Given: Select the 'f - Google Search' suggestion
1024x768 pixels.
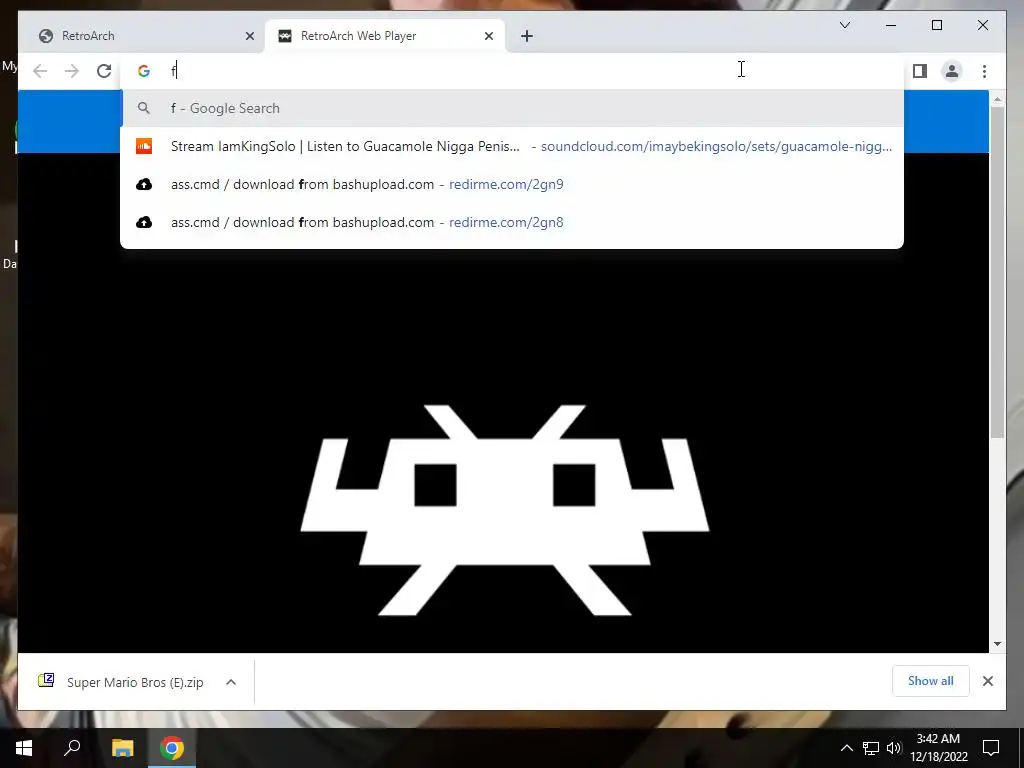Looking at the screenshot, I should pos(513,108).
